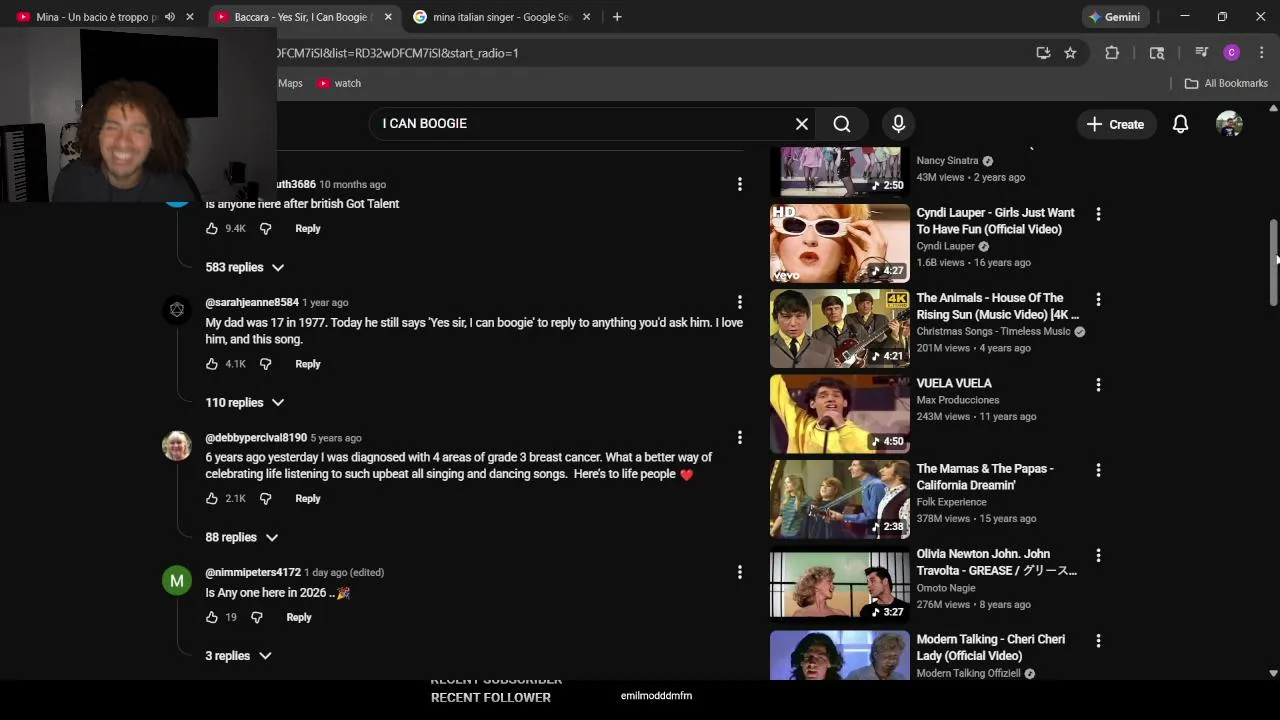Open the Maps bookmark

click(x=290, y=83)
